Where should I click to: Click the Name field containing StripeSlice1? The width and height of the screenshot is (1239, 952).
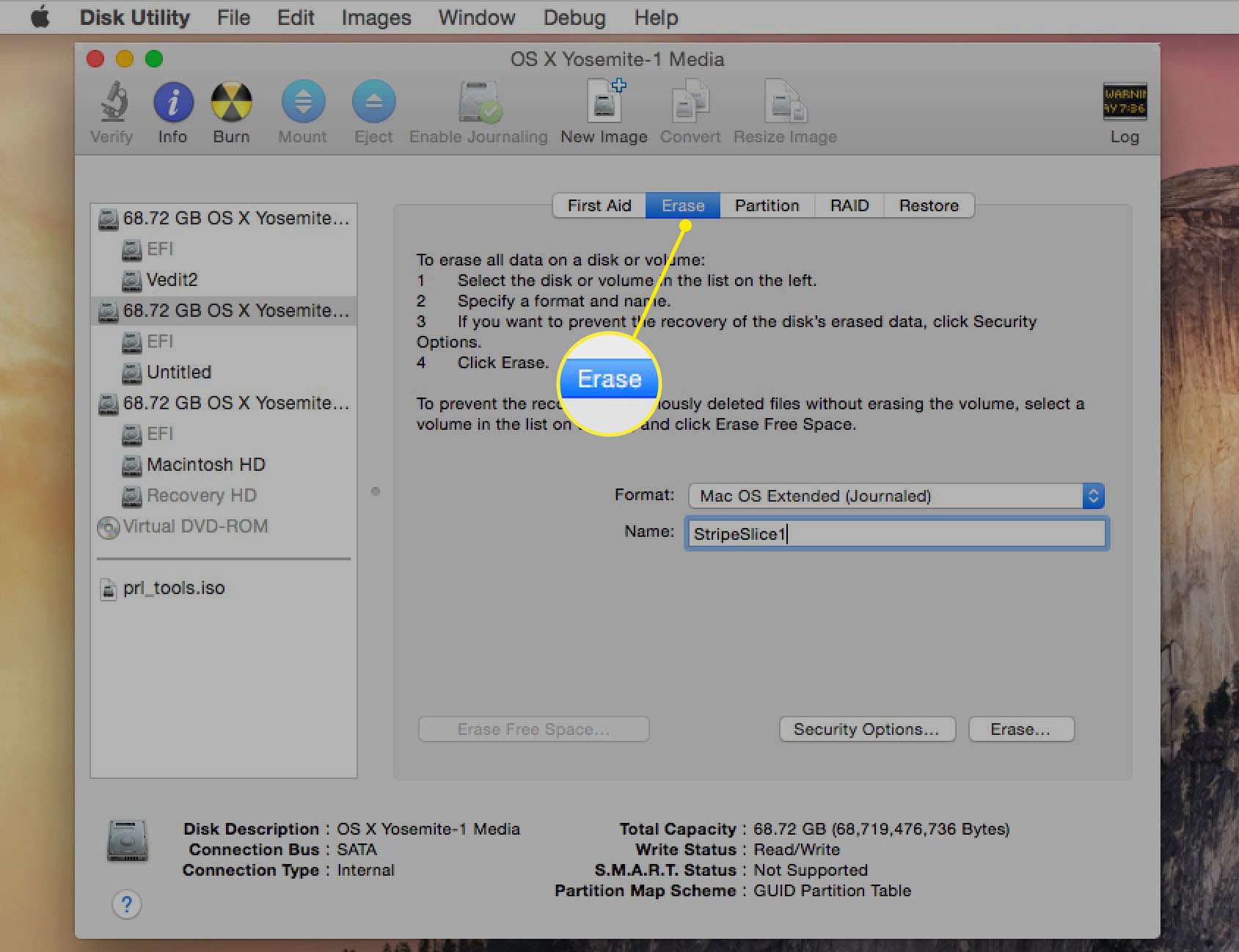pyautogui.click(x=896, y=533)
